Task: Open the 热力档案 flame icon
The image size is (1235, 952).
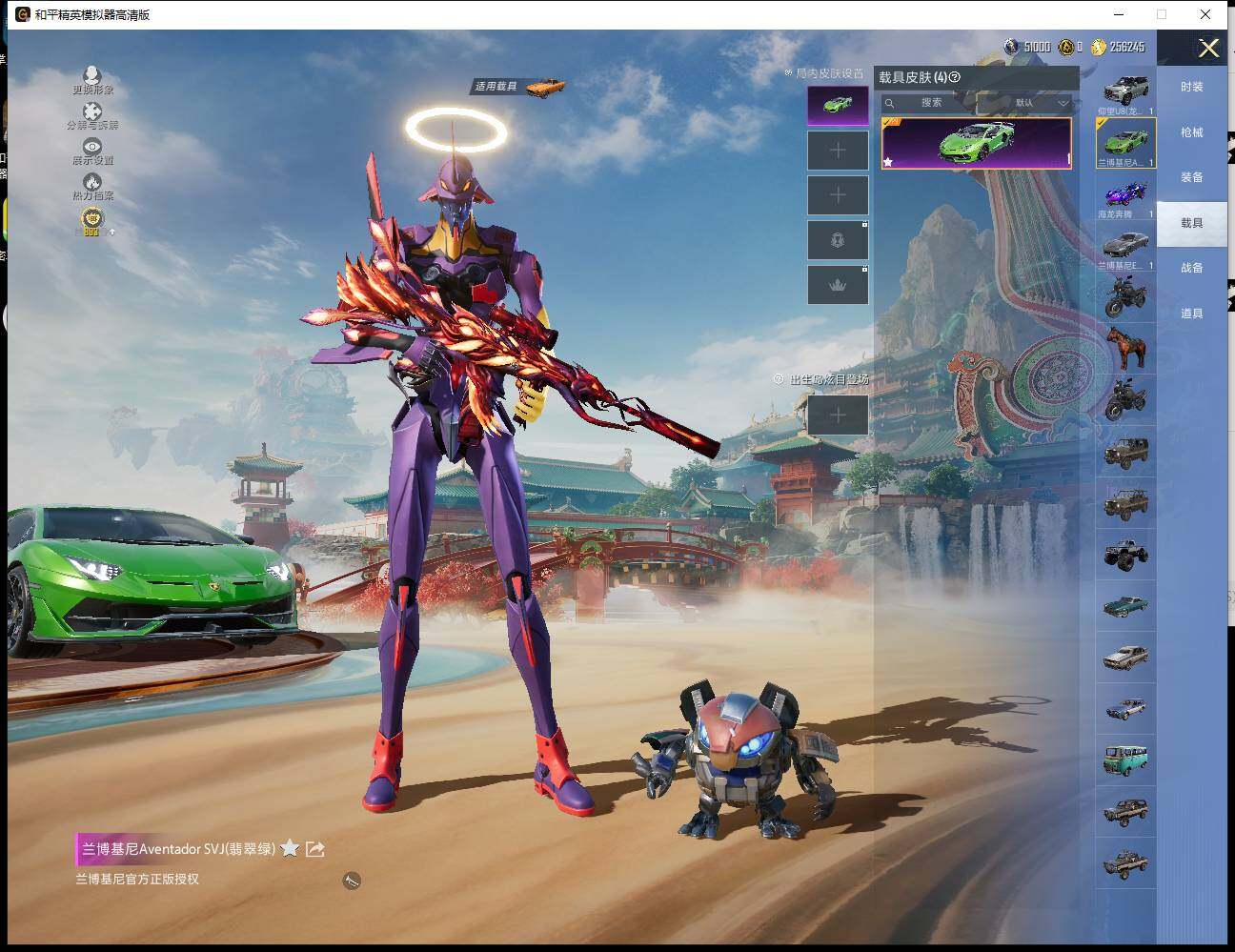Action: pos(91,182)
